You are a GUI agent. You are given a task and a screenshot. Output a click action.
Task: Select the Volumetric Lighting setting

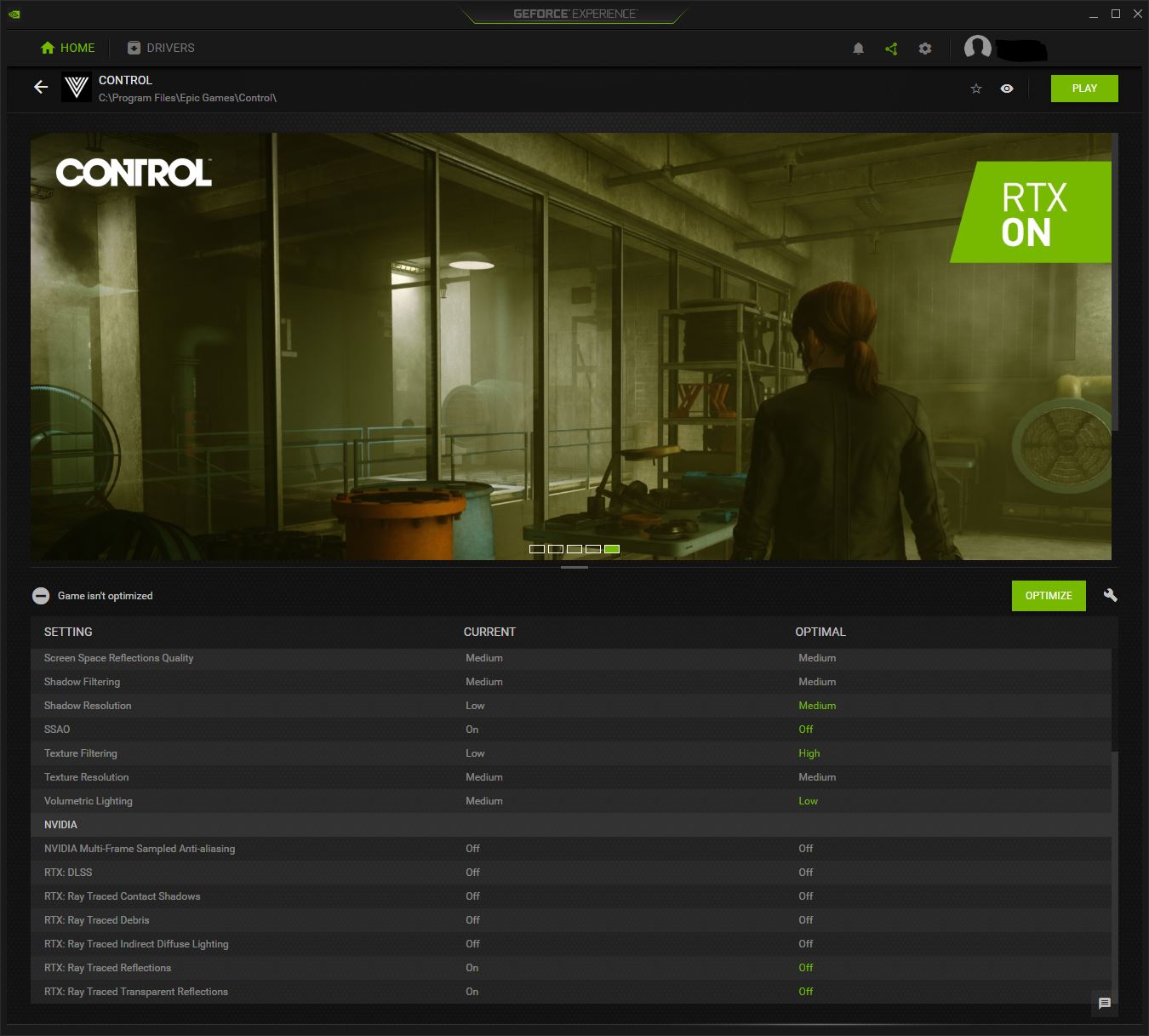[571, 801]
